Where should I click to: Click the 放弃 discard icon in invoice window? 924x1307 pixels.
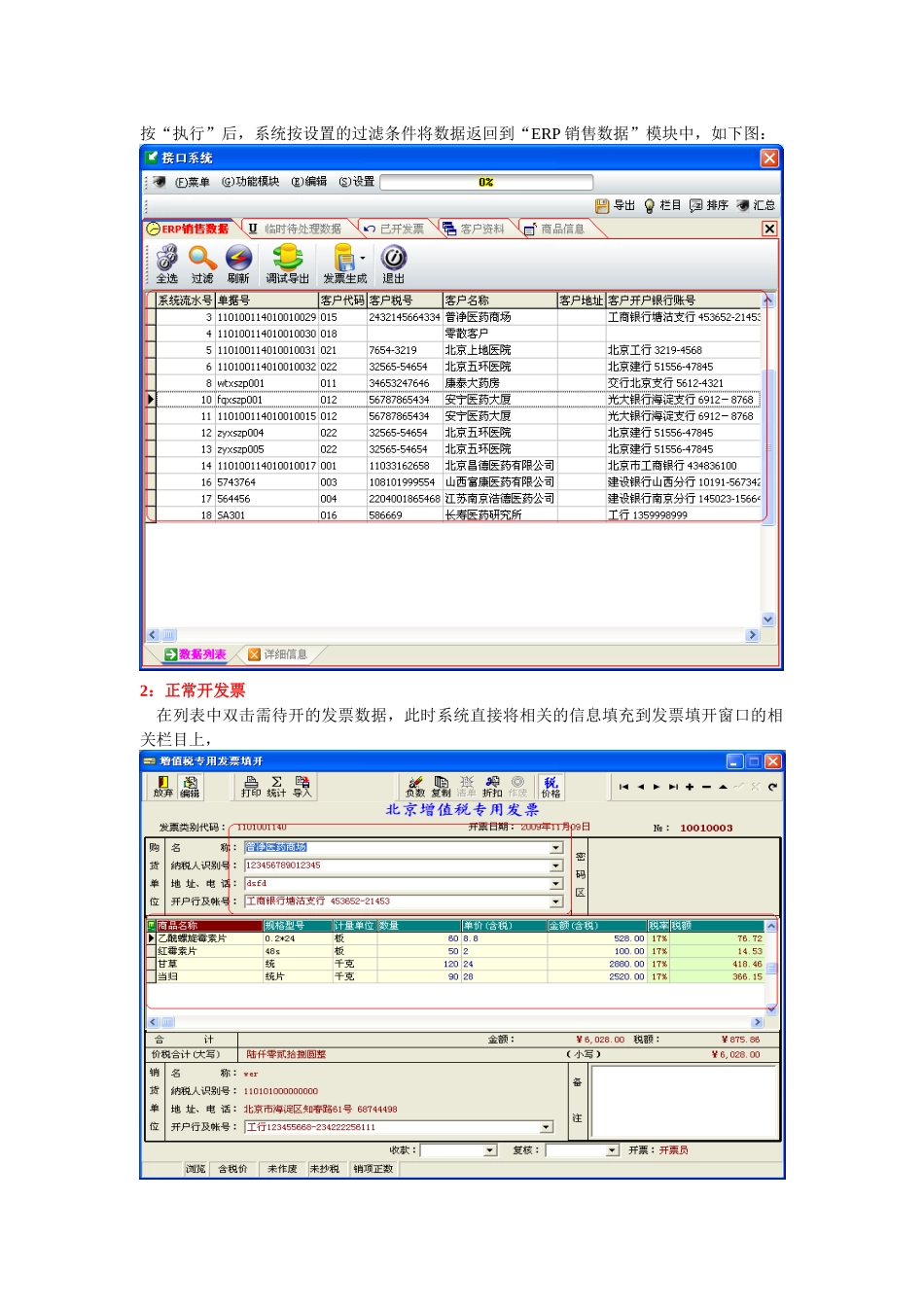coord(162,786)
